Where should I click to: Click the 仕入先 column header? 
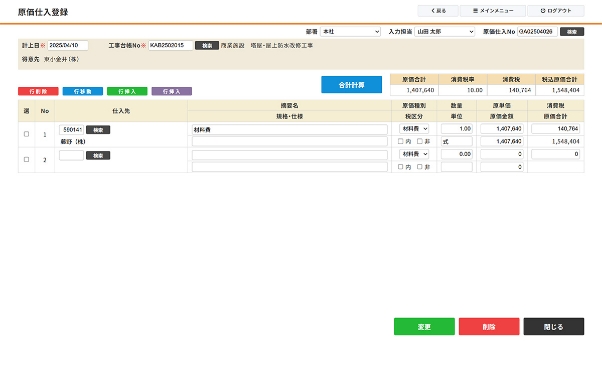121,111
